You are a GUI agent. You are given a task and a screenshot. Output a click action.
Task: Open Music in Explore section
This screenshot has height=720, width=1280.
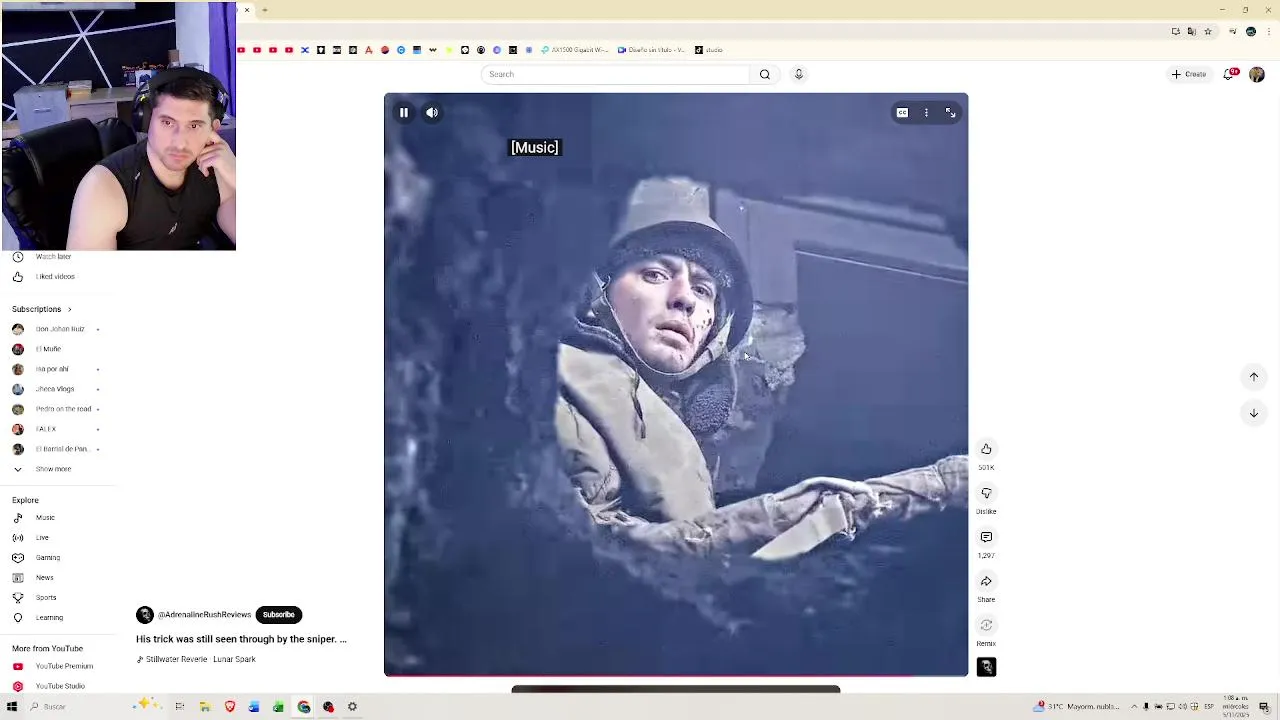point(45,518)
